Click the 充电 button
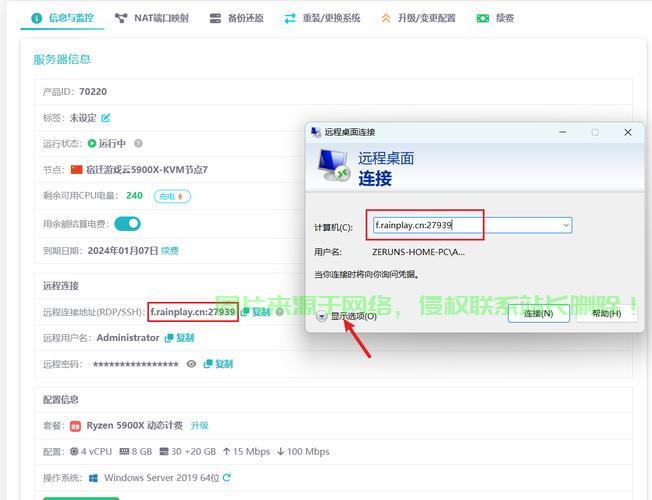This screenshot has width=652, height=500. 172,196
